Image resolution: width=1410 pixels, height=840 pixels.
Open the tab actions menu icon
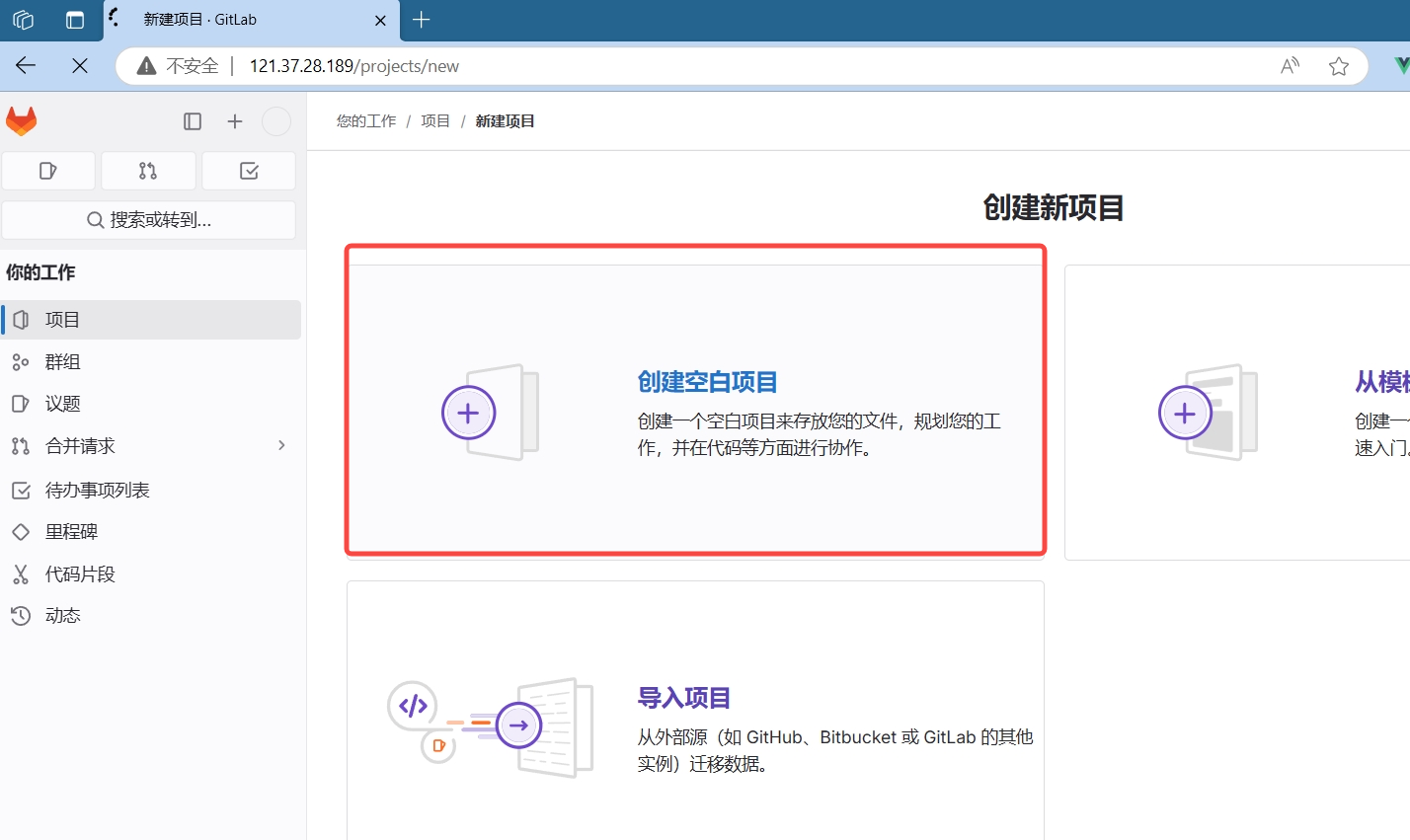[x=75, y=20]
